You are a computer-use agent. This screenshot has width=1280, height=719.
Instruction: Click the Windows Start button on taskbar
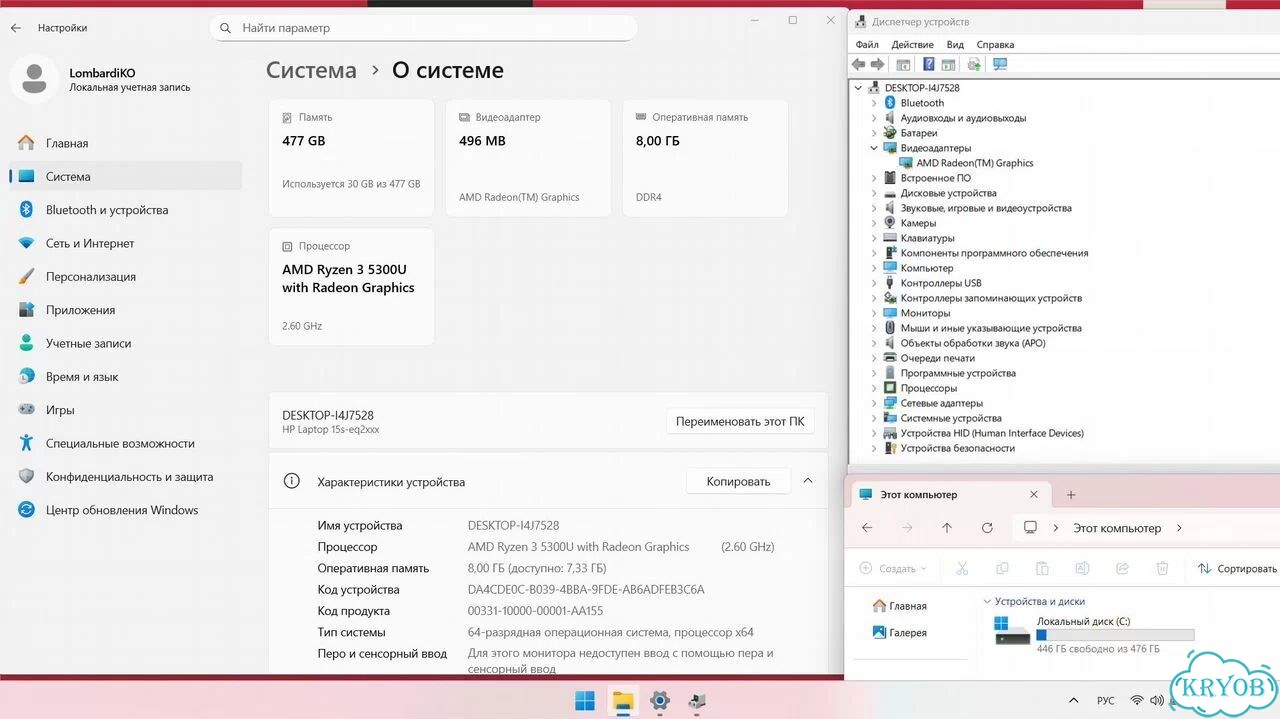click(585, 700)
